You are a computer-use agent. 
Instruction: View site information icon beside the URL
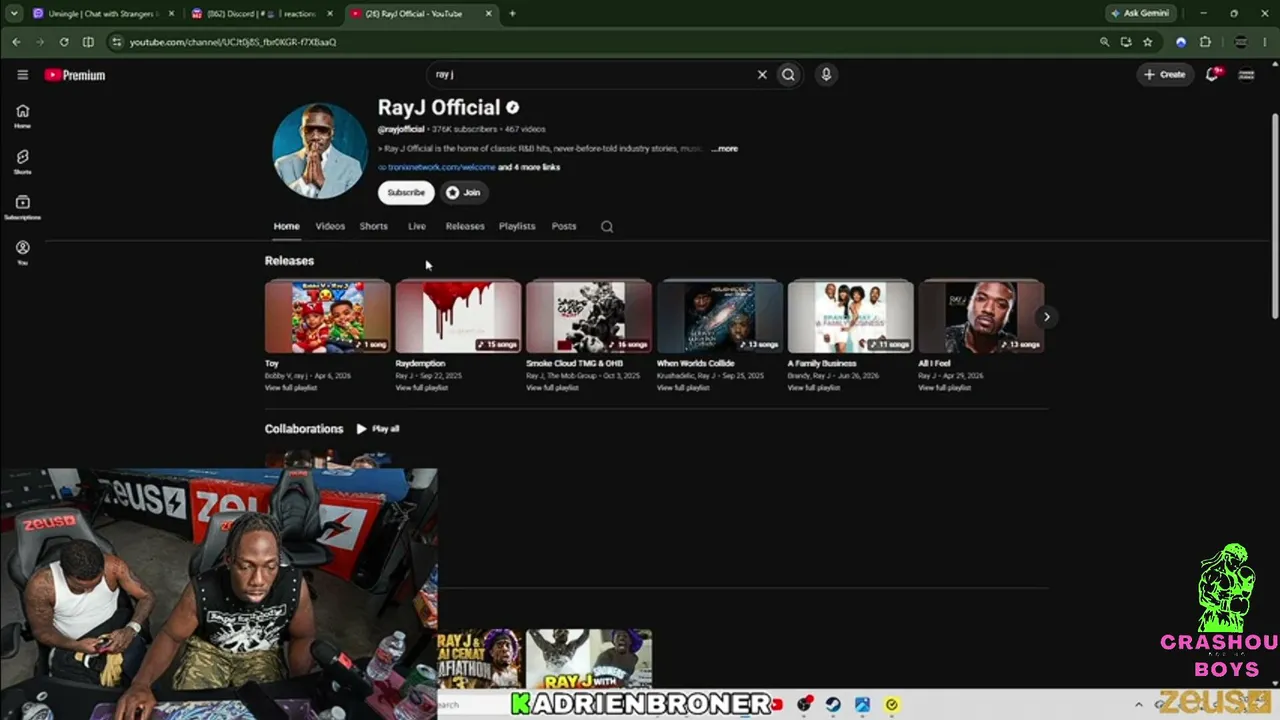click(x=117, y=42)
